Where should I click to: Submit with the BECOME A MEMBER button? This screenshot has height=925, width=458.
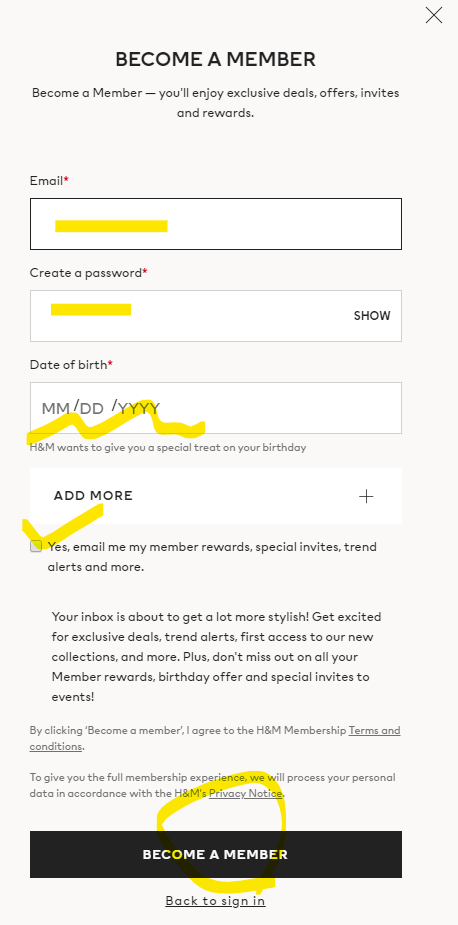[216, 854]
